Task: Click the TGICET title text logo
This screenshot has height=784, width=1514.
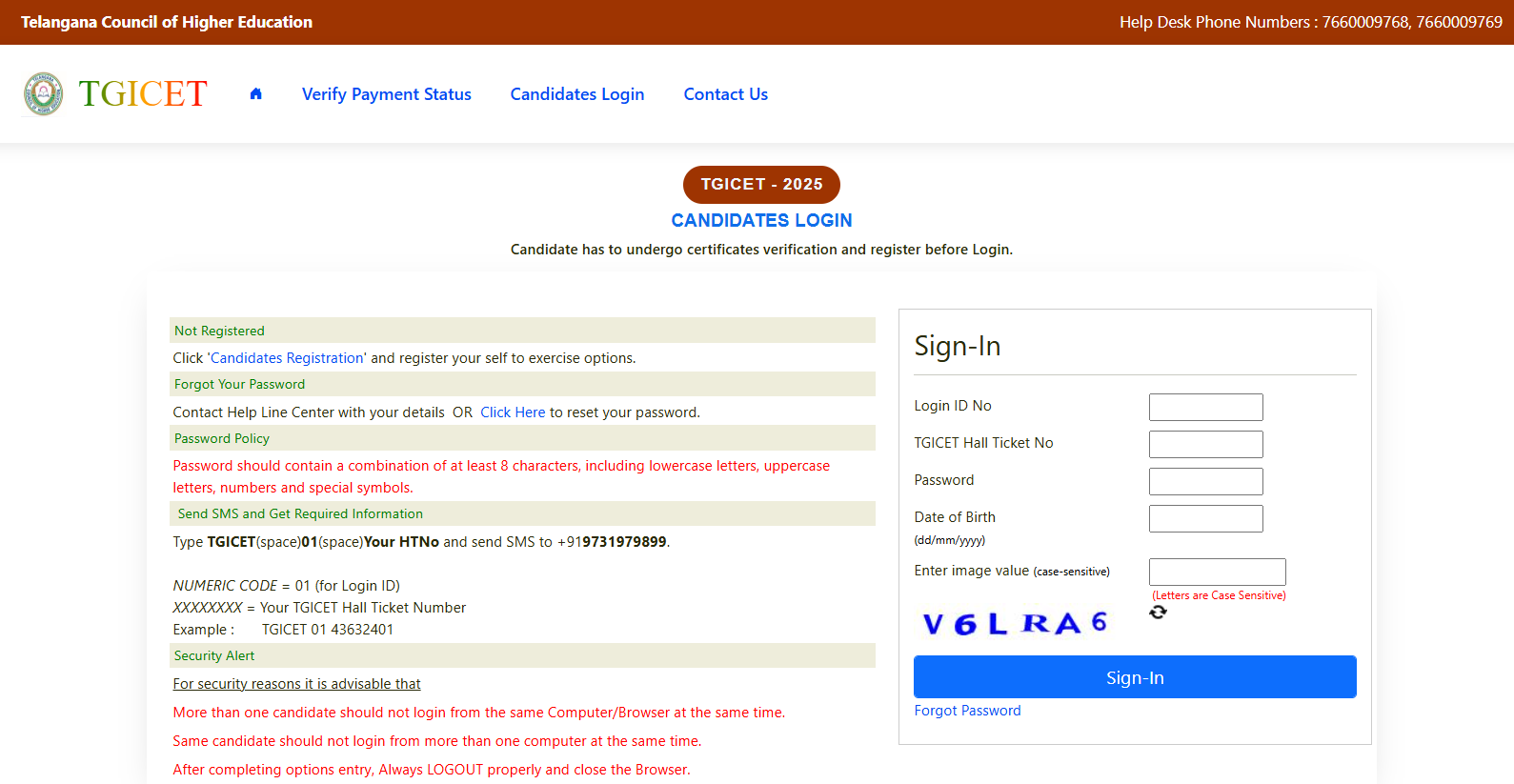Action: click(x=143, y=93)
